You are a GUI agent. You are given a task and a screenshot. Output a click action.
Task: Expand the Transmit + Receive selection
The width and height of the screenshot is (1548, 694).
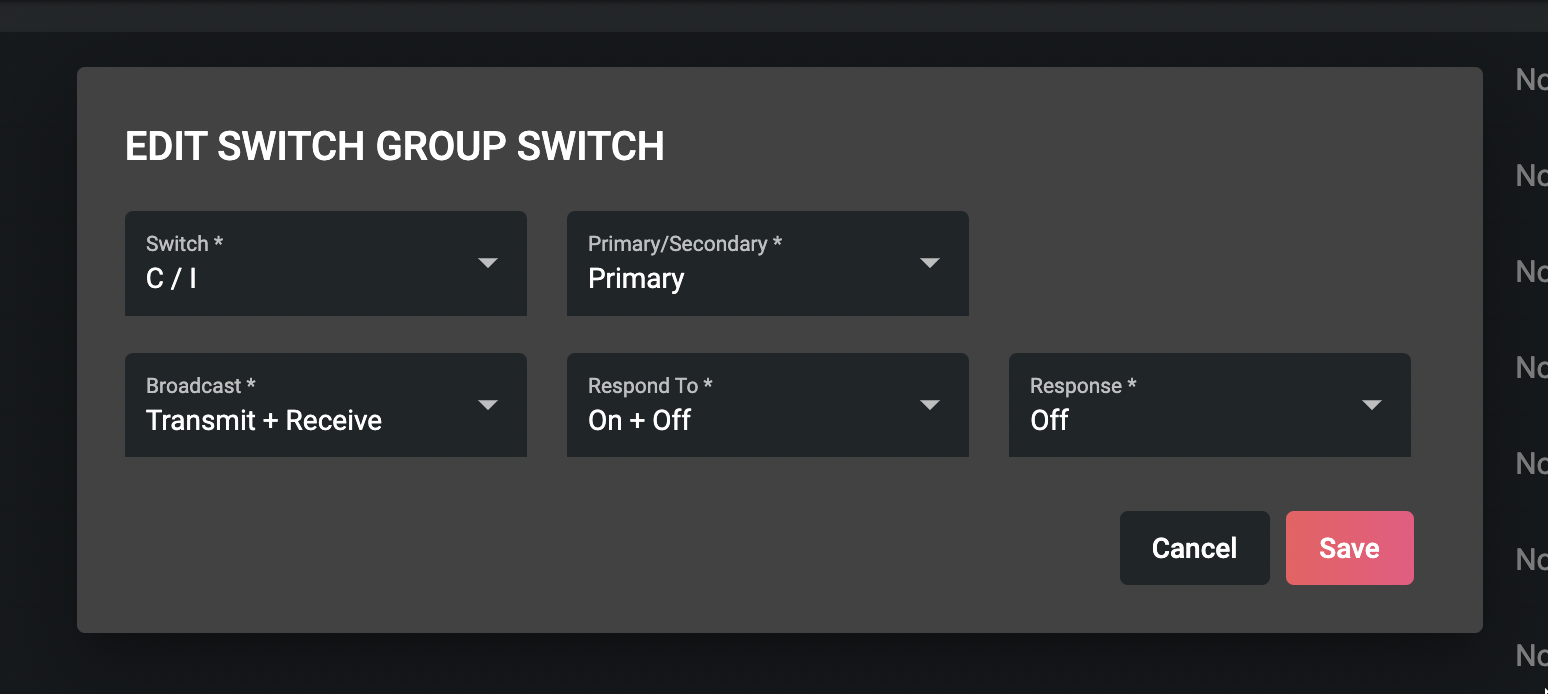click(300, 419)
